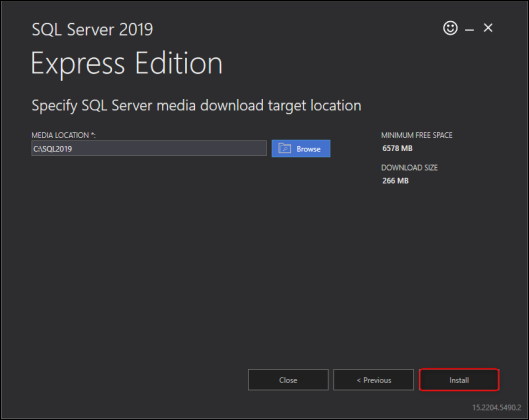Click the DOWNLOAD SIZE label
The height and width of the screenshot is (420, 529).
pyautogui.click(x=409, y=168)
